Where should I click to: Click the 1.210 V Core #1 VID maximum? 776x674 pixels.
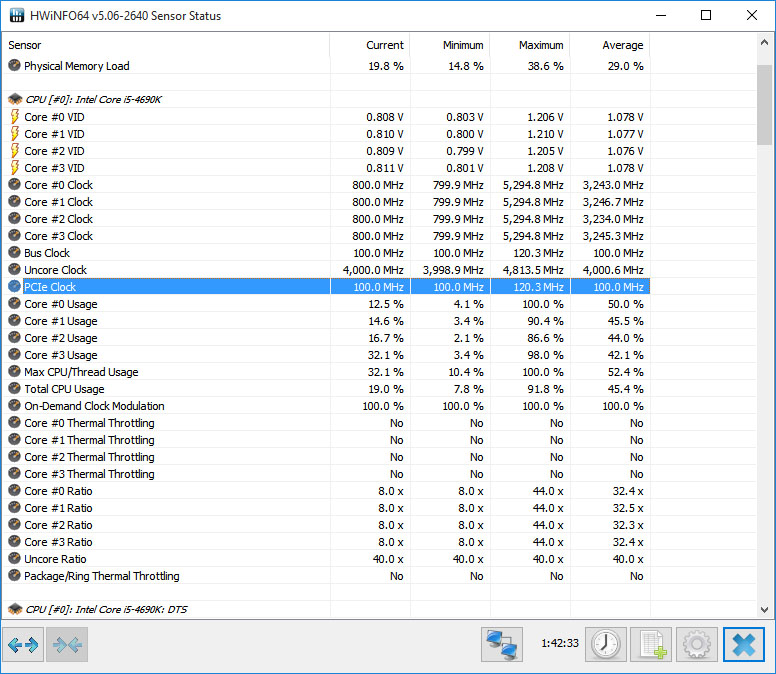(x=545, y=134)
